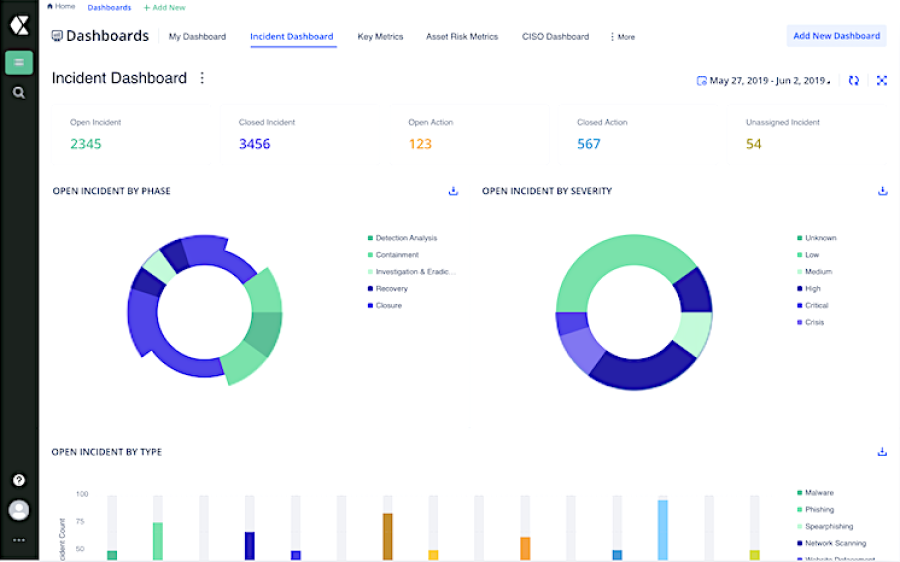Open the user profile avatar

coord(19,510)
